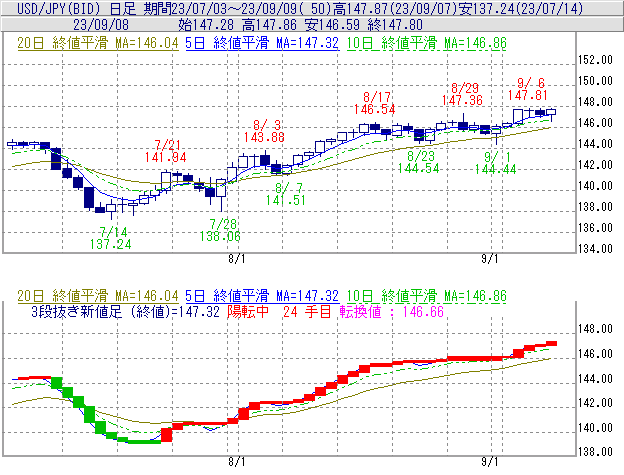Screen dimensions: 624x475
Task: Click the 134.00 price axis label in top chart
Action: coord(595,249)
